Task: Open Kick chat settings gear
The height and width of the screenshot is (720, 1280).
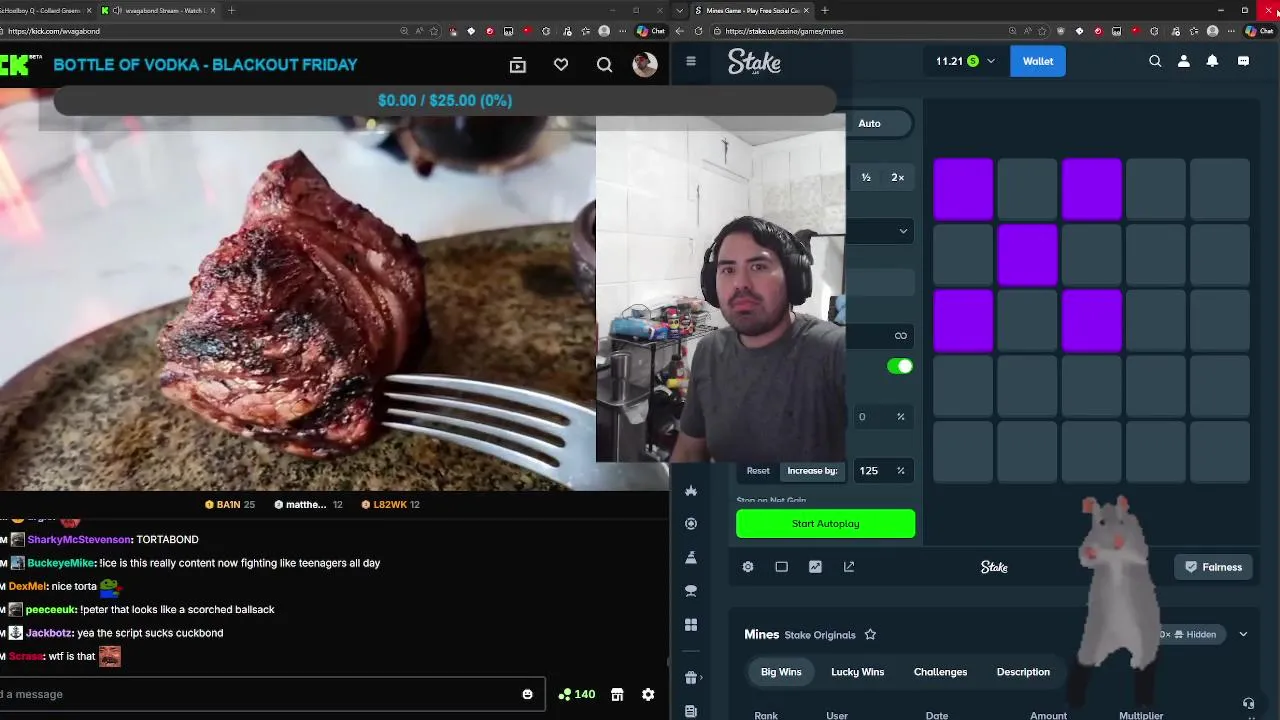Action: 648,695
